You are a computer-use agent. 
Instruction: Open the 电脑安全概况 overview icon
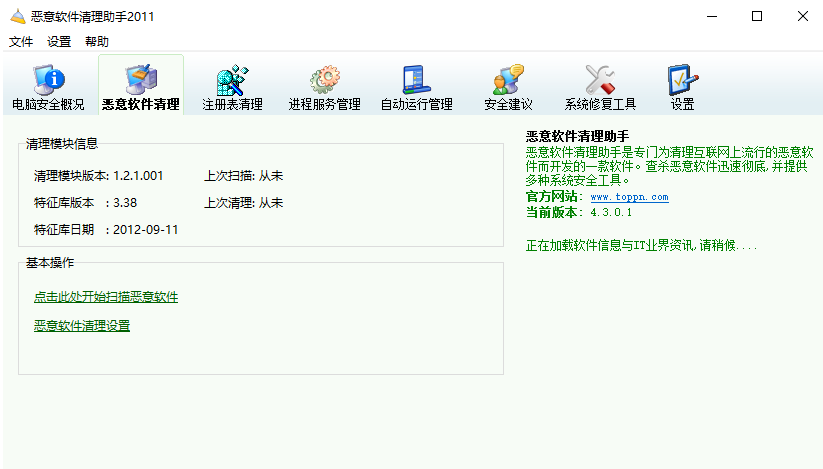48,80
